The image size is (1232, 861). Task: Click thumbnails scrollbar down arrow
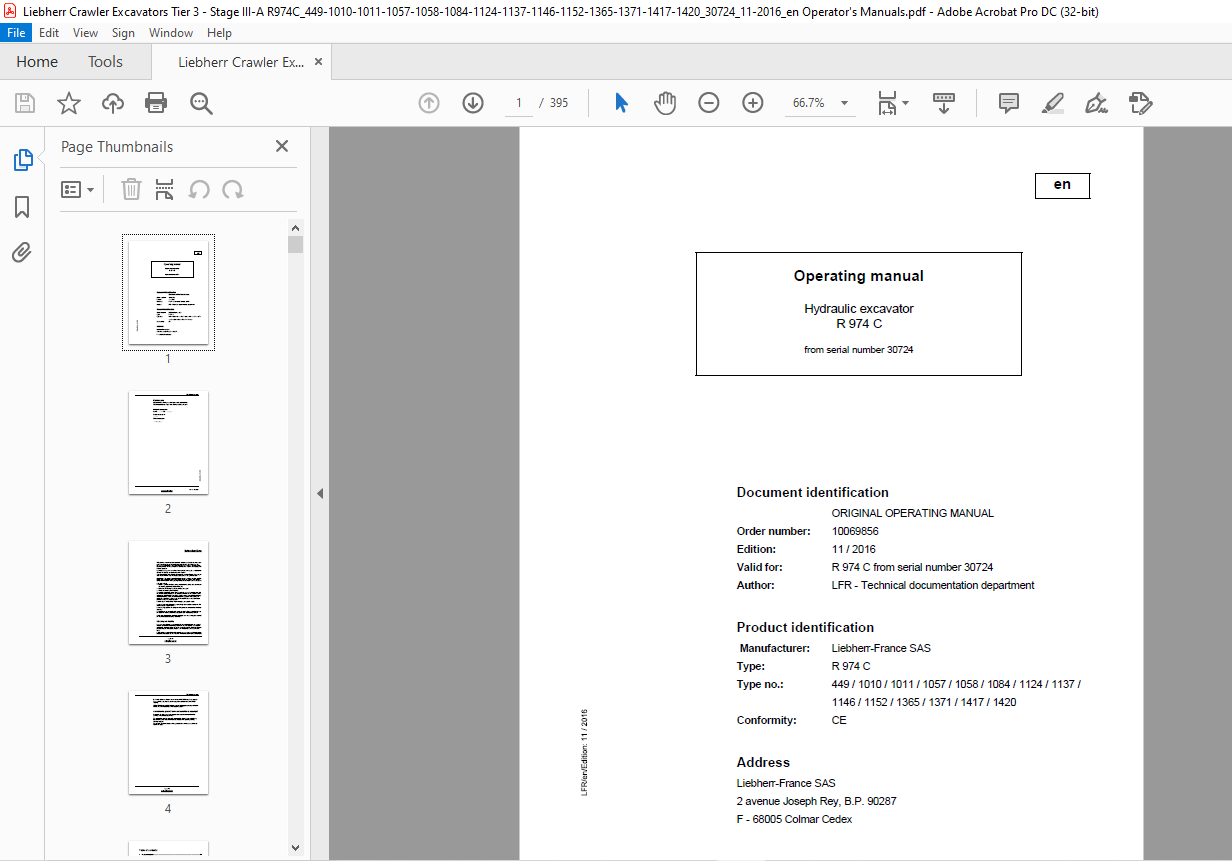tap(295, 847)
